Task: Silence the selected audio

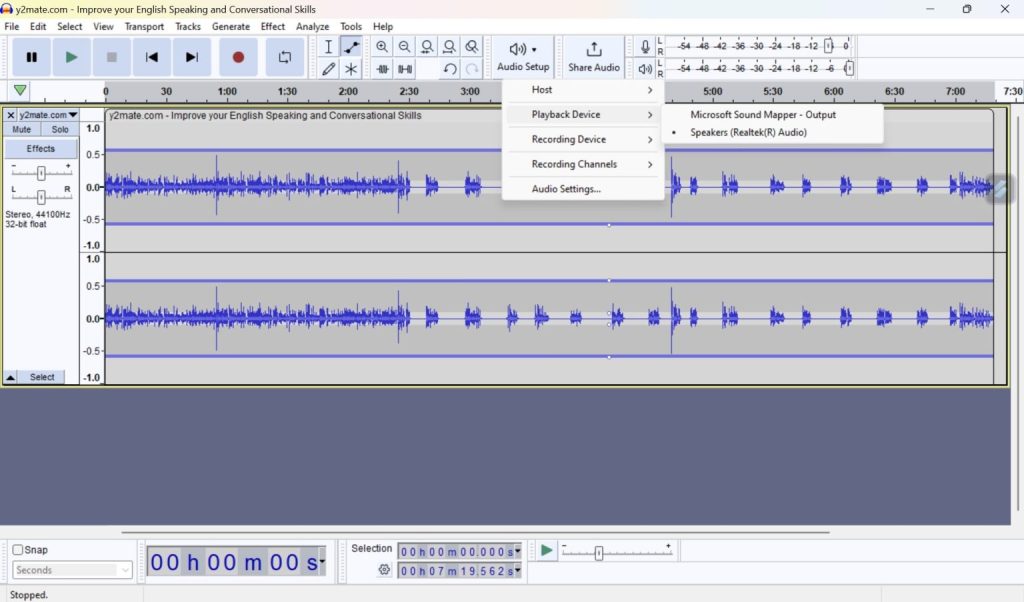Action: [405, 68]
